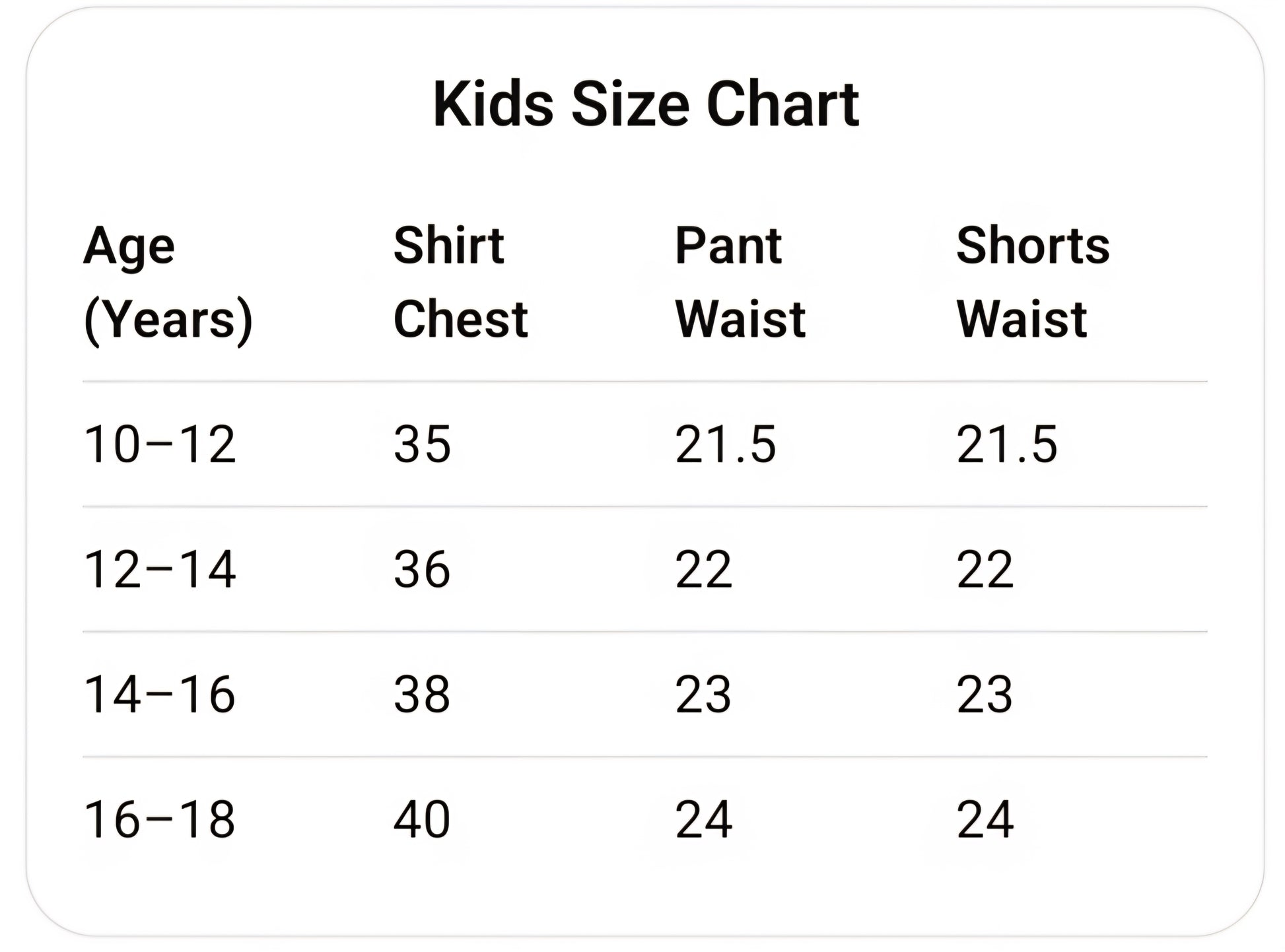
Task: Click shorts waist 23 for ages 14–16
Action: tap(985, 695)
